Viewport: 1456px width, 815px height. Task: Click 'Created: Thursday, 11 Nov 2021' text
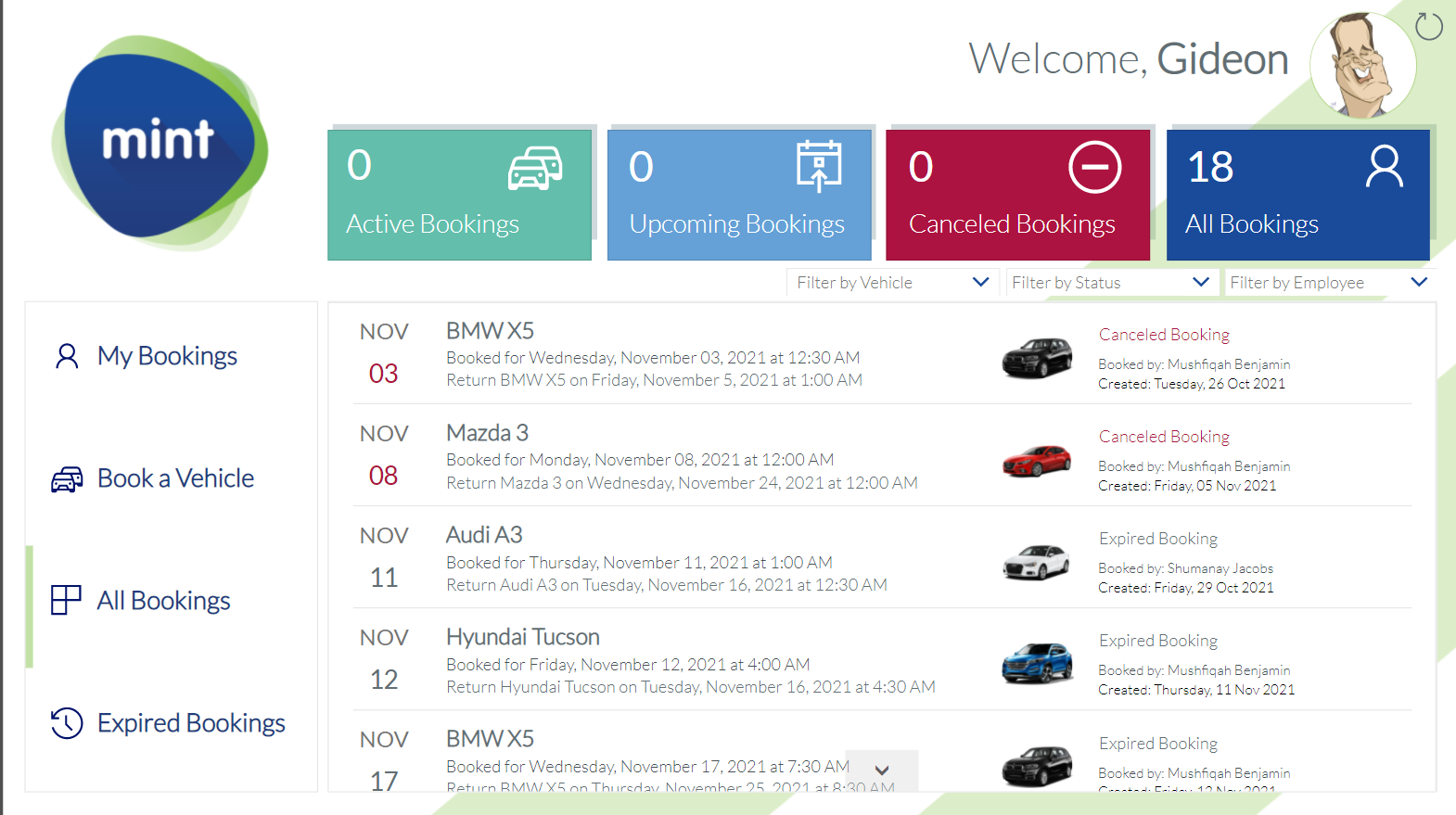point(1196,690)
